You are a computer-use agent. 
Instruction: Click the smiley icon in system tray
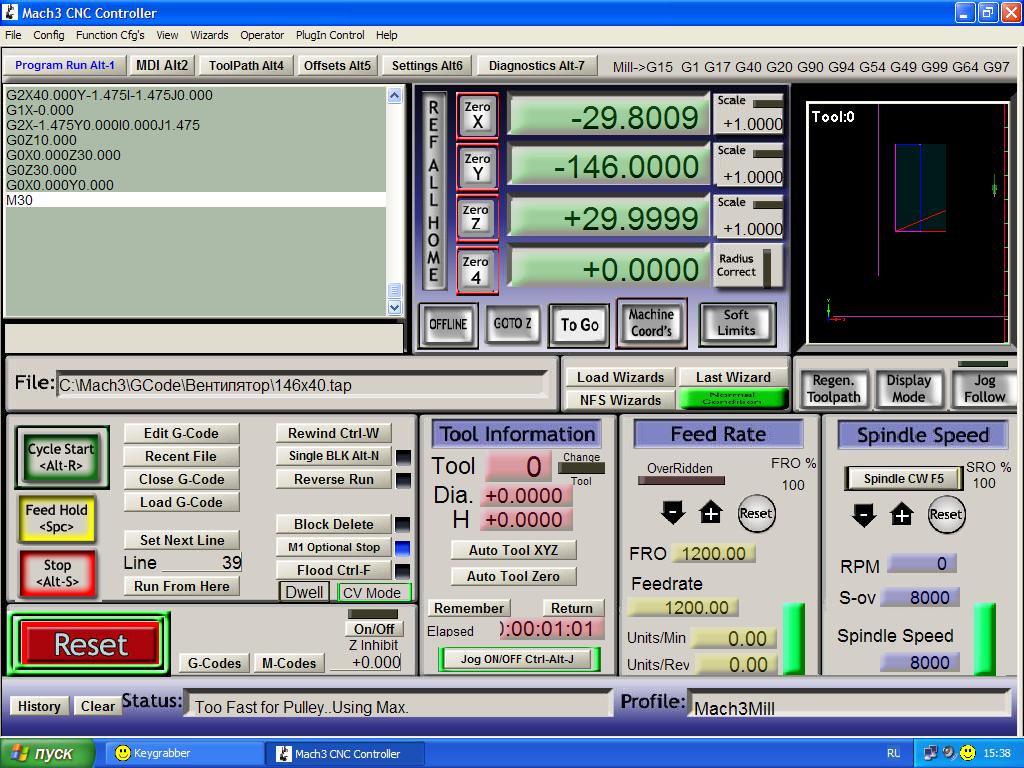[968, 753]
